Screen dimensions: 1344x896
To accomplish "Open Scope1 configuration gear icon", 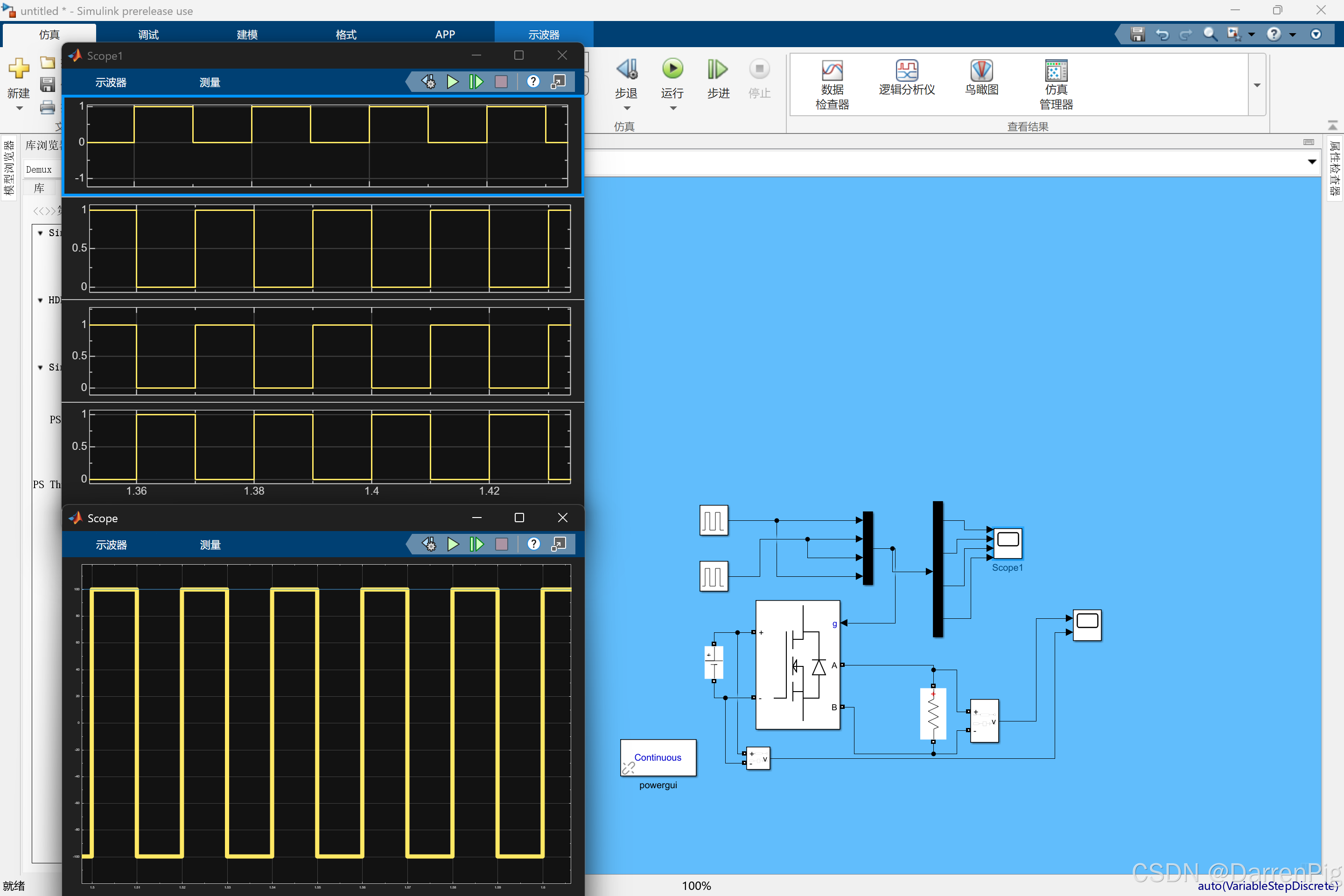I will tap(428, 82).
